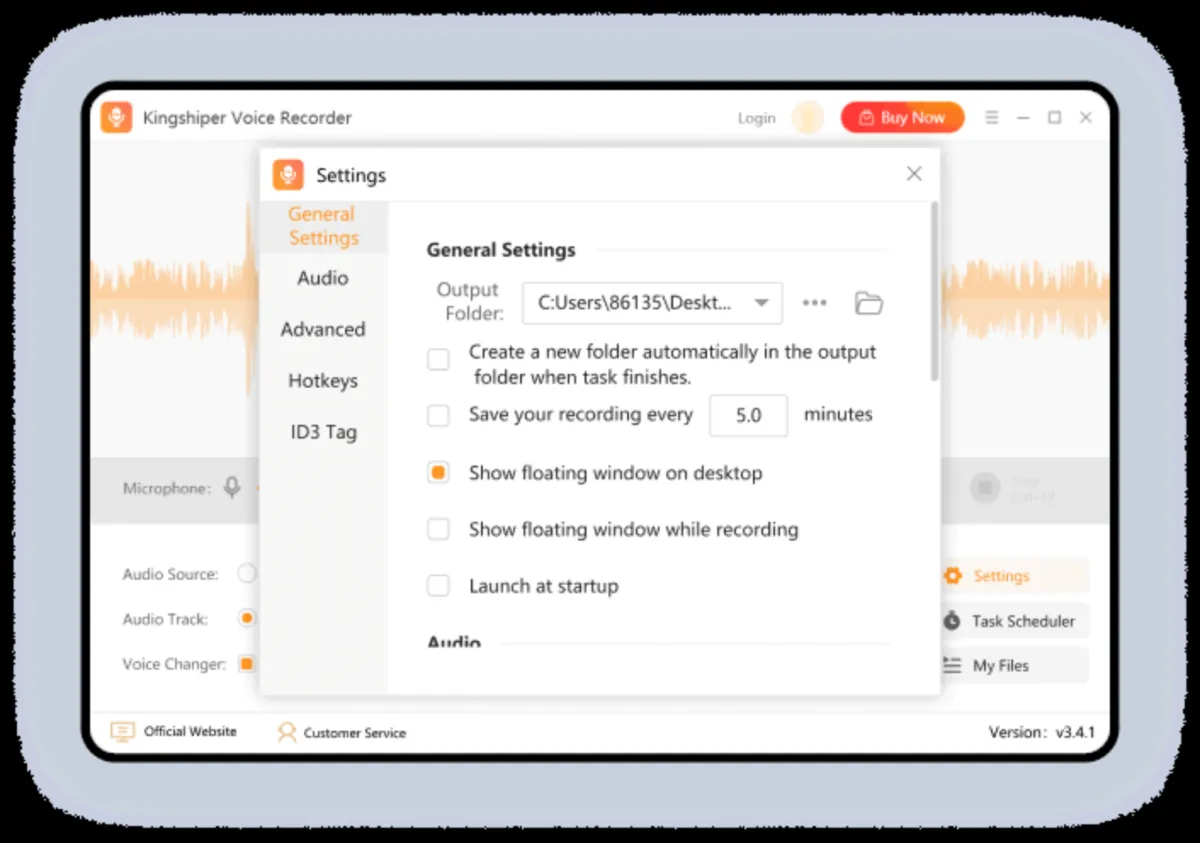
Task: Open the hamburger menu in title bar
Action: 992,117
